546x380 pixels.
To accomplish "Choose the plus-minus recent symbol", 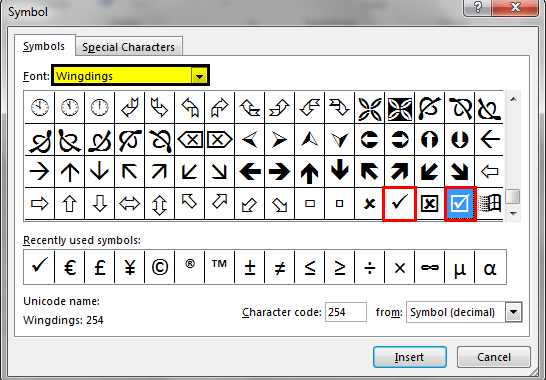I will click(x=250, y=267).
